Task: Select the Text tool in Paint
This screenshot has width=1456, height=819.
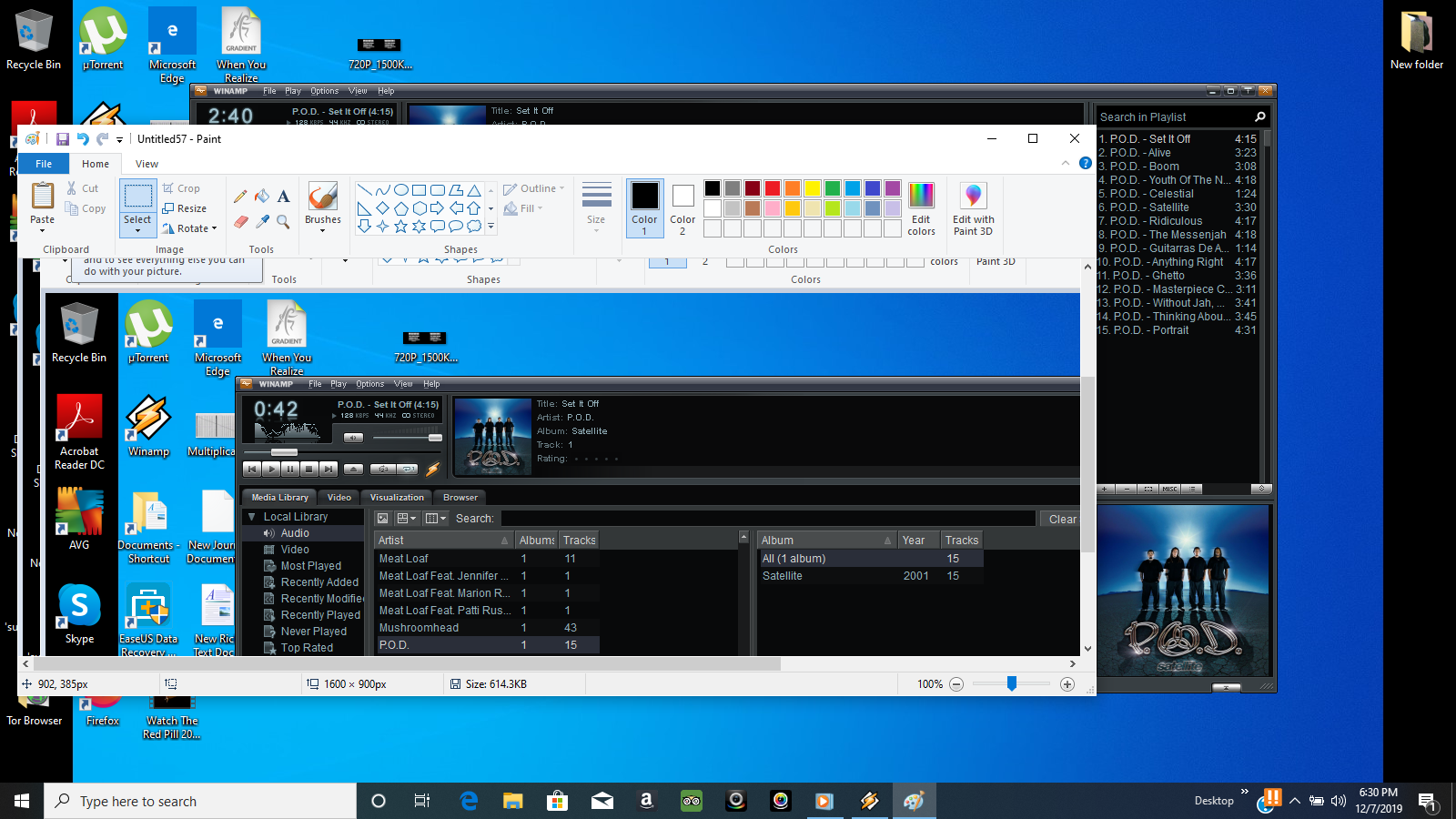Action: tap(284, 196)
